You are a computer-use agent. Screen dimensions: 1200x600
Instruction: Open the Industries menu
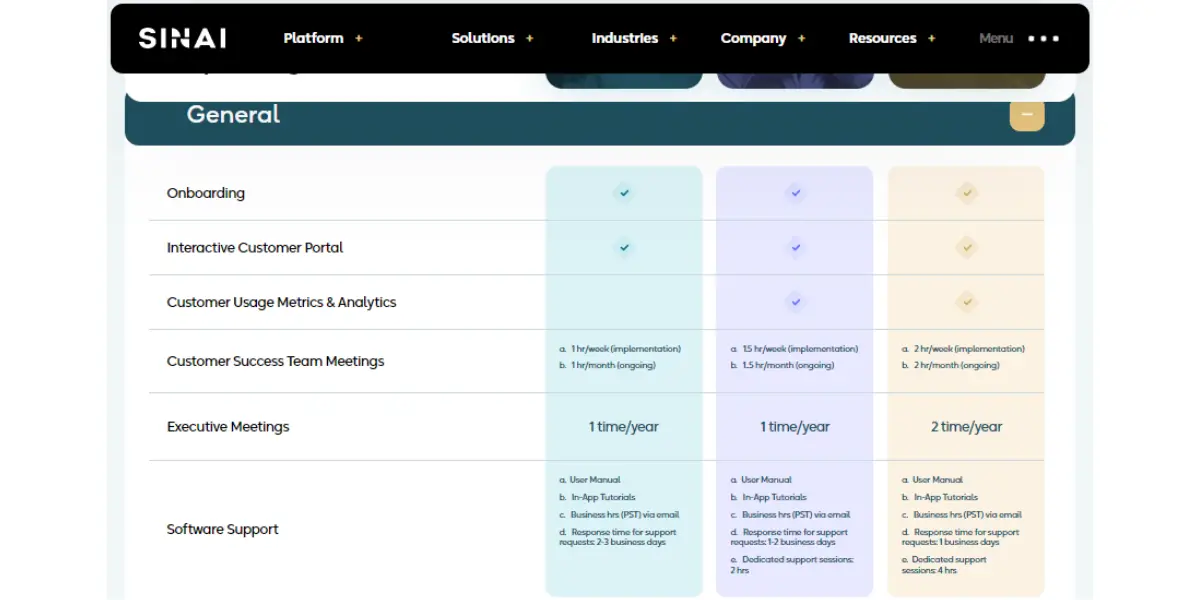click(625, 38)
